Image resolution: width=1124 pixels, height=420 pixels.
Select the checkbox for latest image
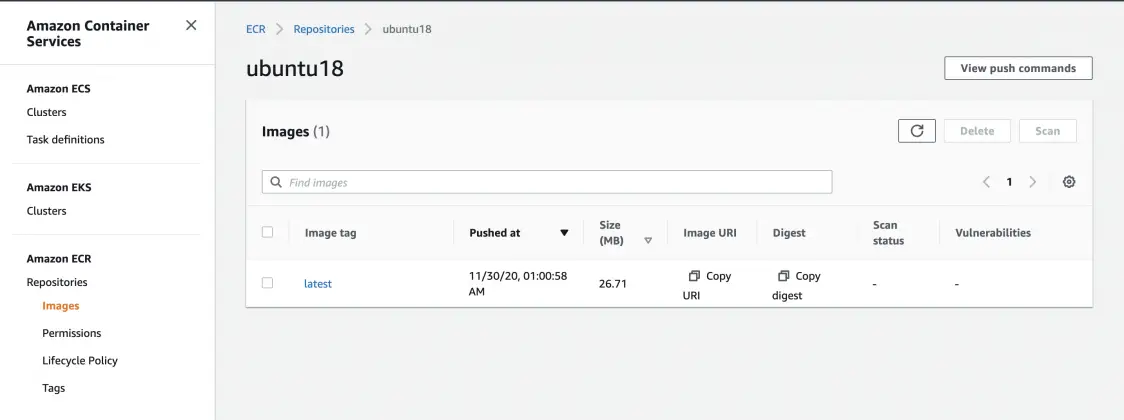pyautogui.click(x=267, y=283)
